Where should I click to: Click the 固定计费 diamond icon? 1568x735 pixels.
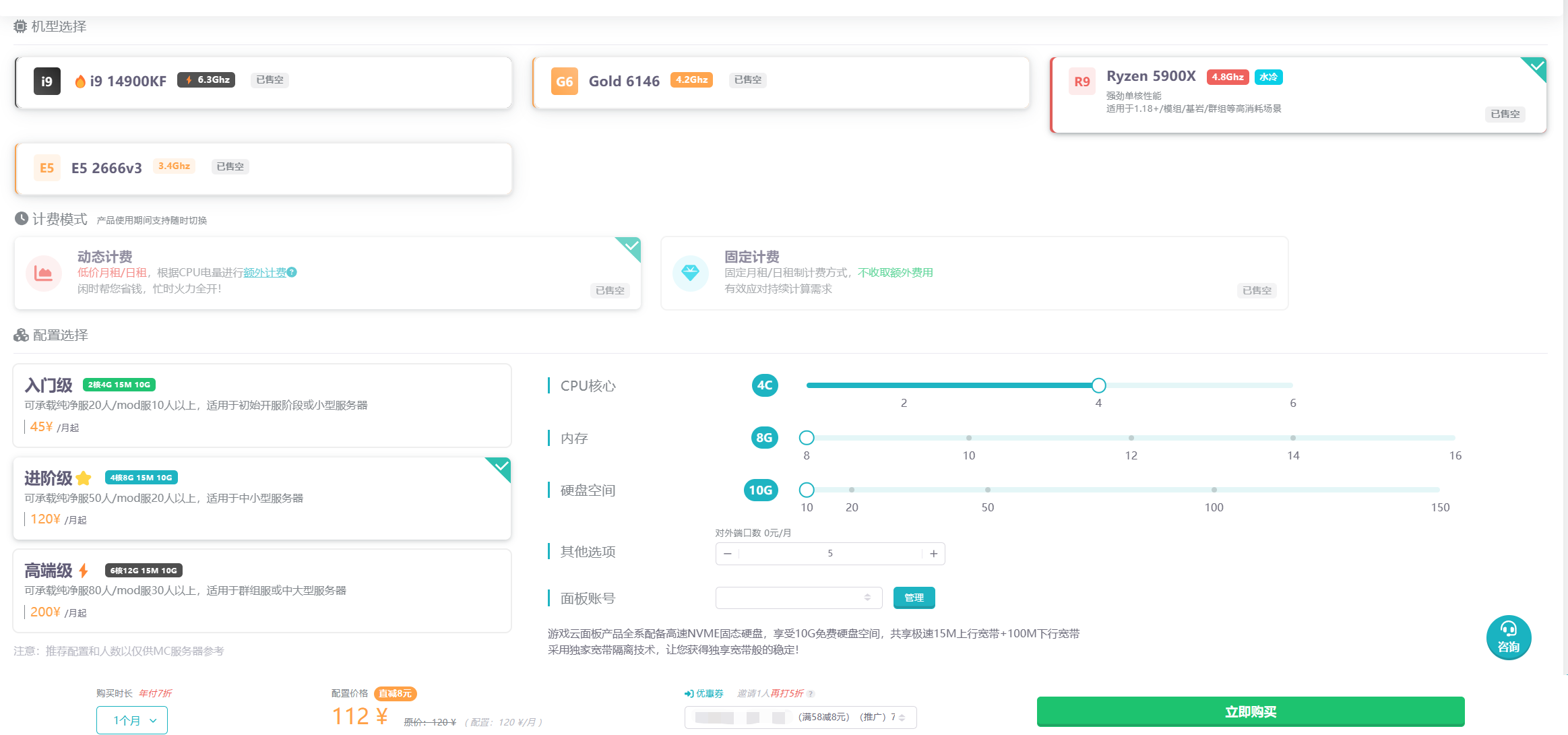pos(690,273)
